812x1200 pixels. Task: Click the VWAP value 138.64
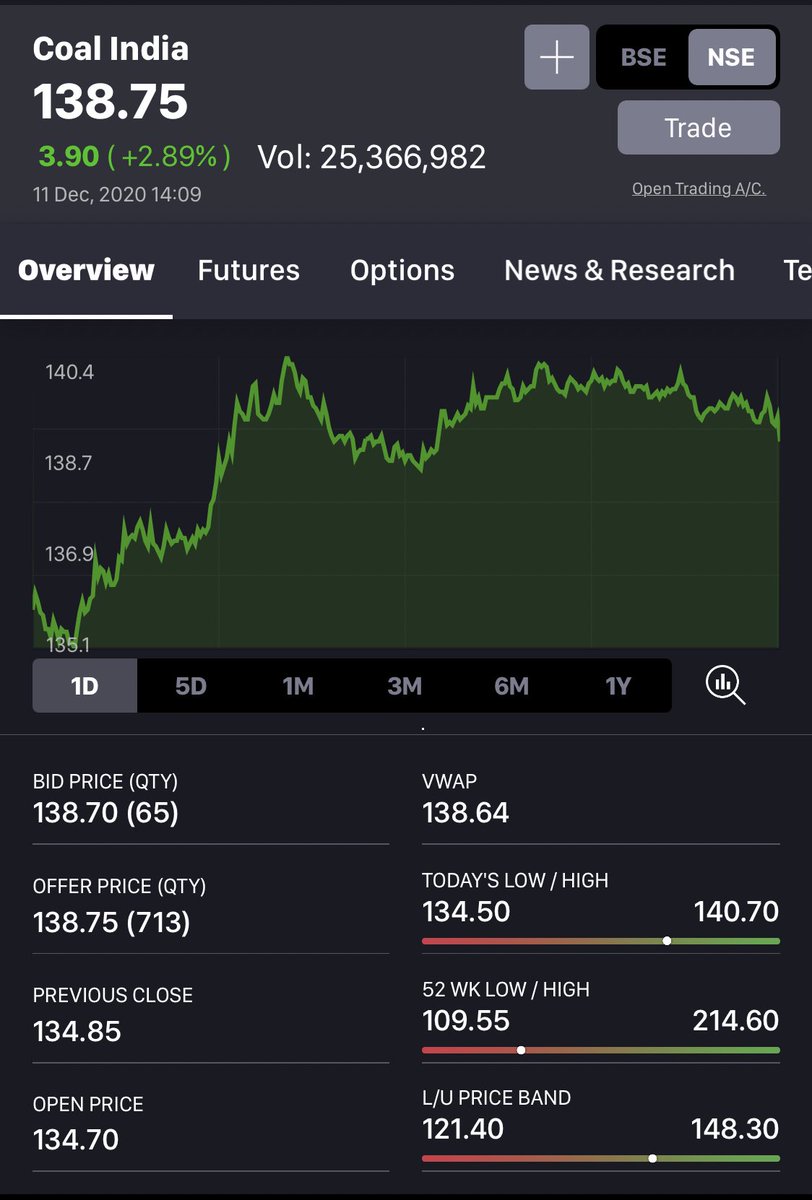[466, 813]
